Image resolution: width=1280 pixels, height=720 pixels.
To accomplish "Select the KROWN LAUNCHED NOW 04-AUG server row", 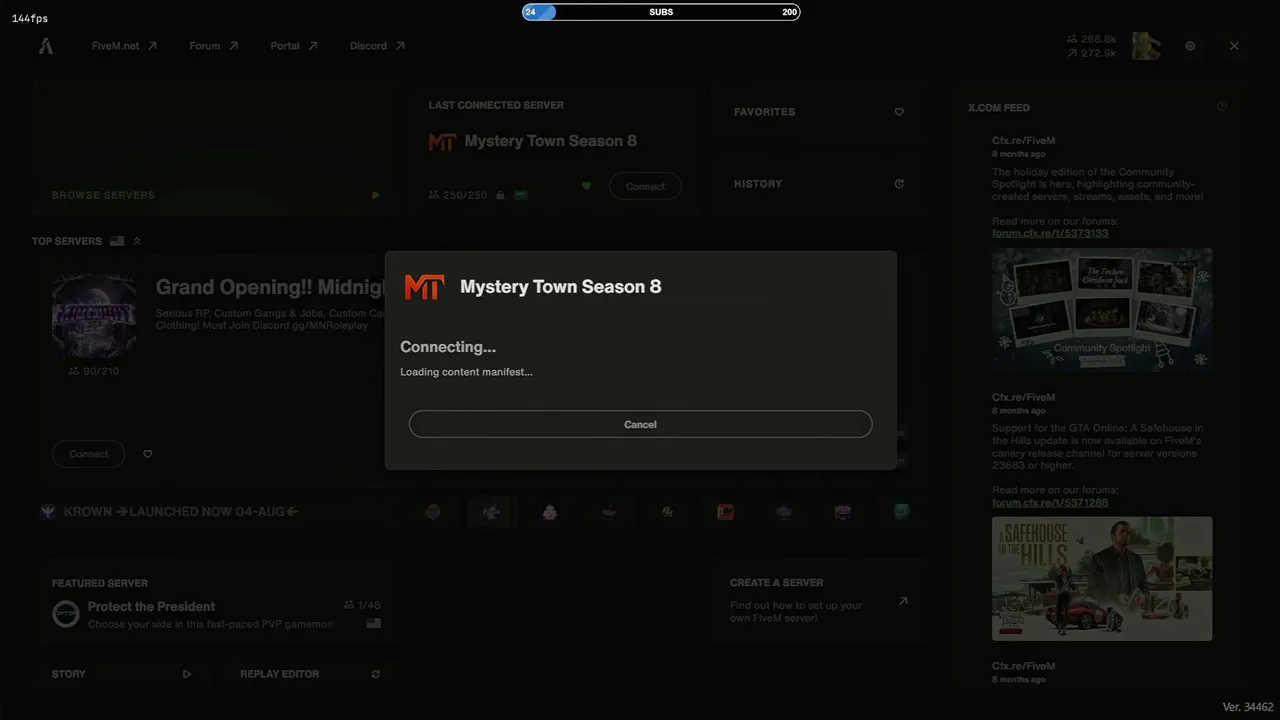I will click(216, 512).
